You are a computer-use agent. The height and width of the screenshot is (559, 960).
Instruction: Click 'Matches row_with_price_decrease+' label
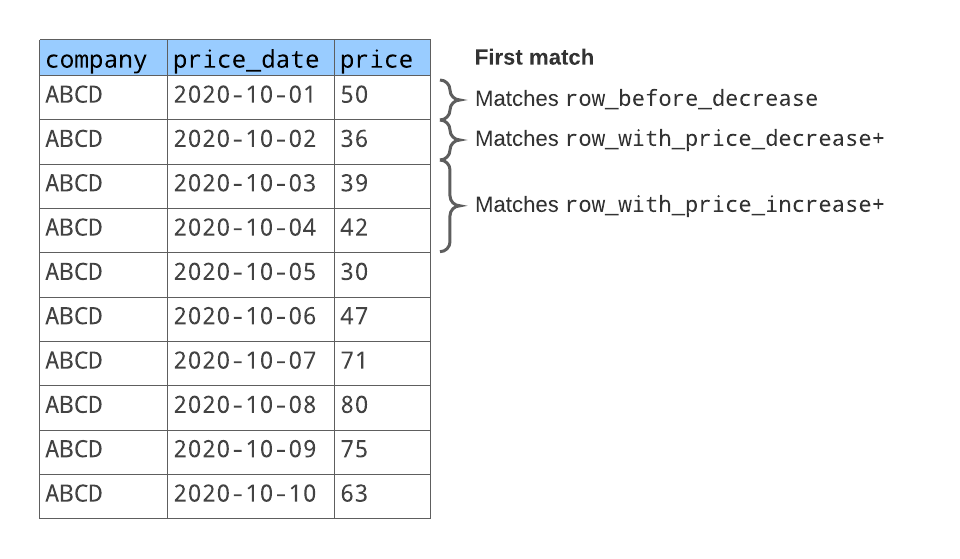(679, 139)
